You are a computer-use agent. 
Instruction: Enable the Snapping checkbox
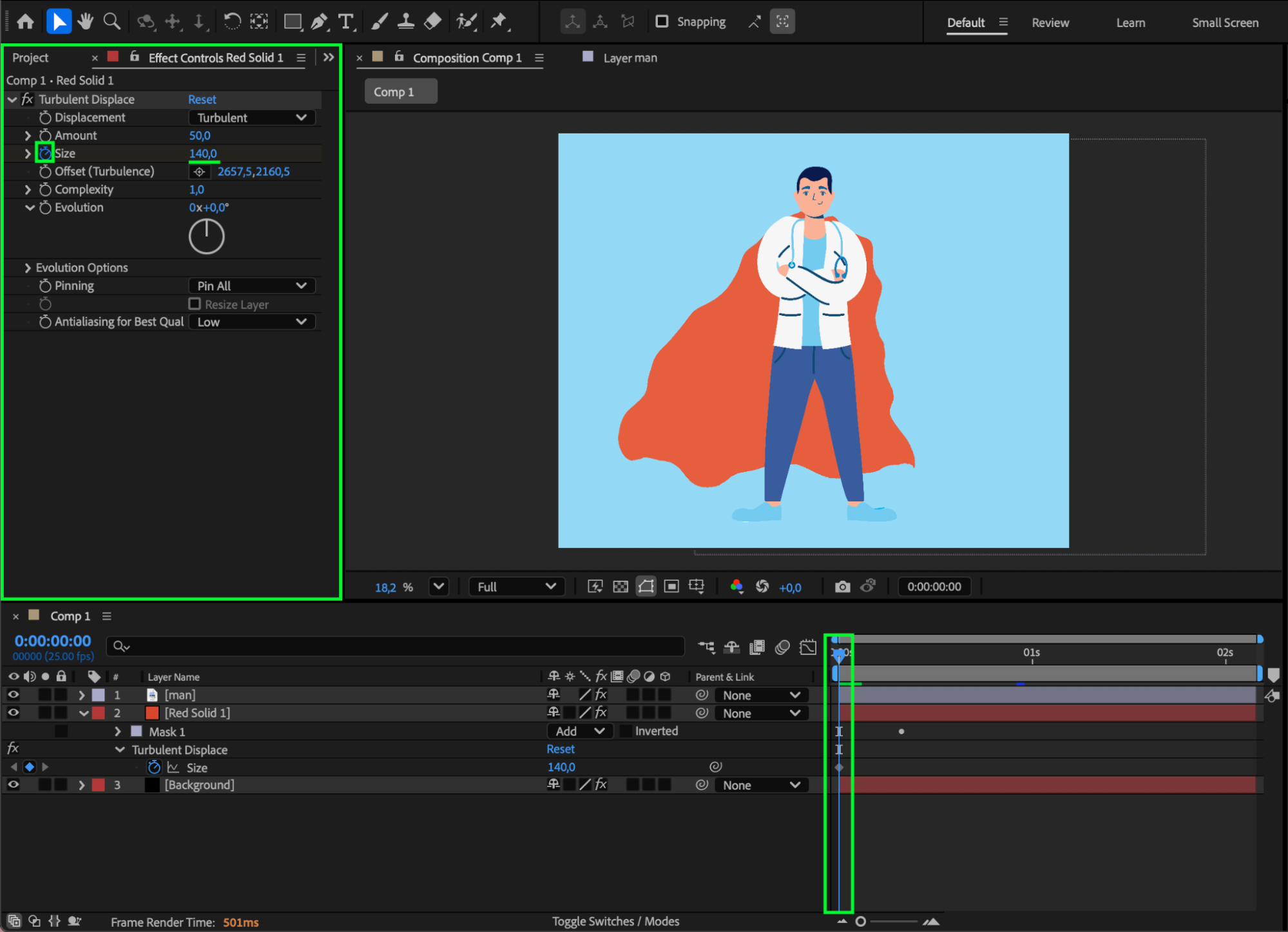pos(662,21)
